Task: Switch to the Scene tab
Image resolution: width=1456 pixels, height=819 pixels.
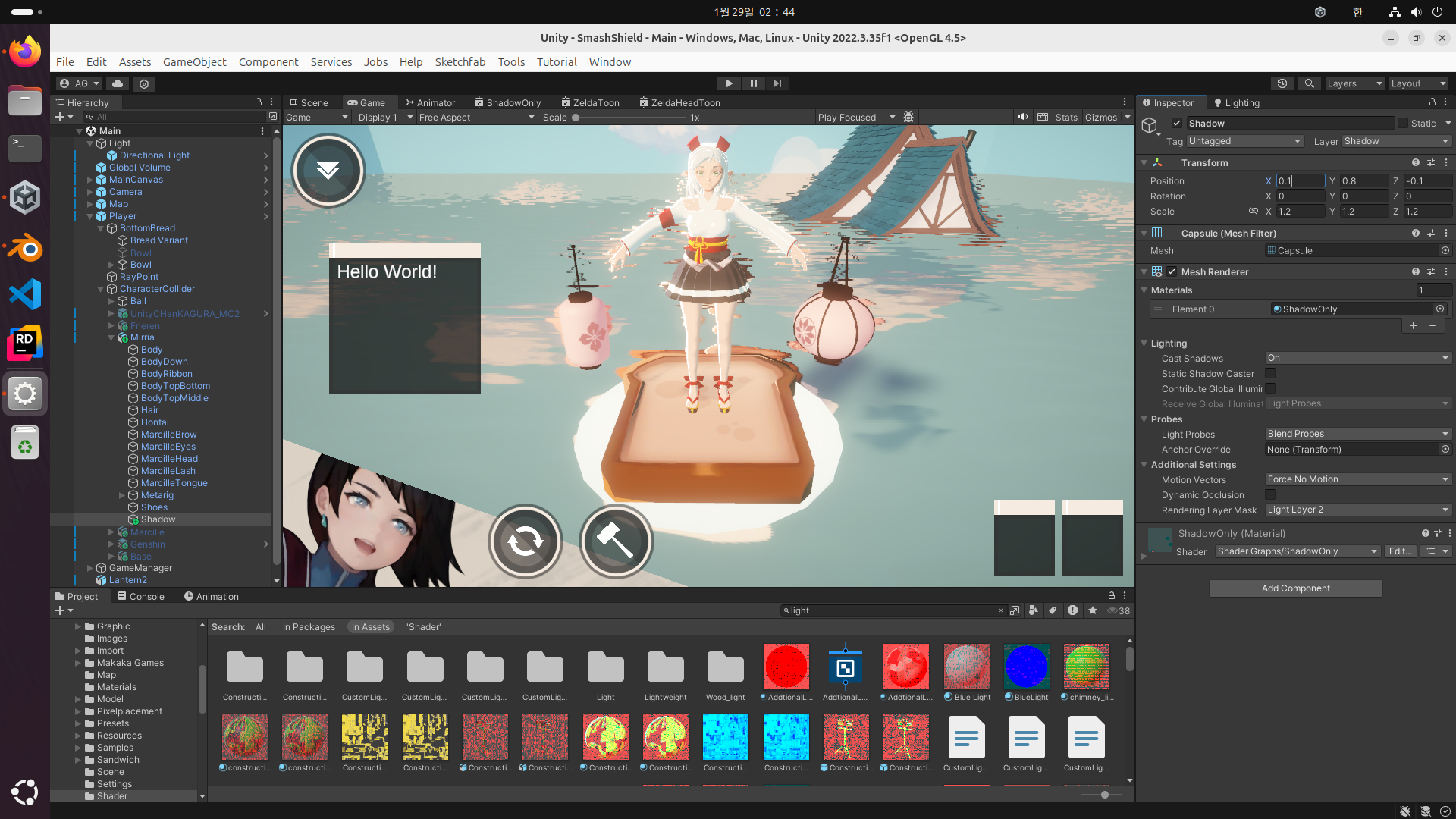Action: pyautogui.click(x=309, y=102)
